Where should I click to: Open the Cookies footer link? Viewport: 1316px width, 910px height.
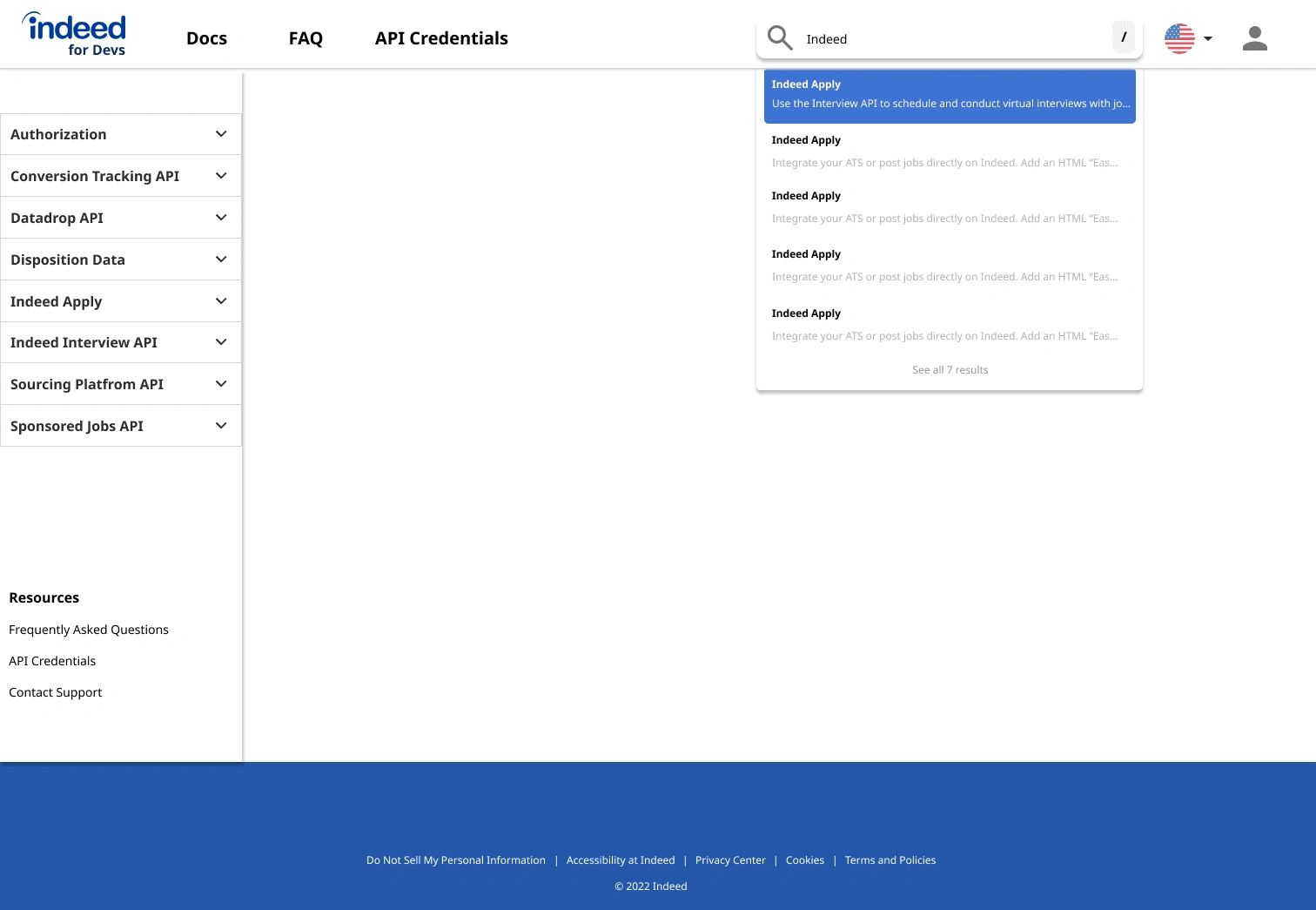click(x=805, y=860)
